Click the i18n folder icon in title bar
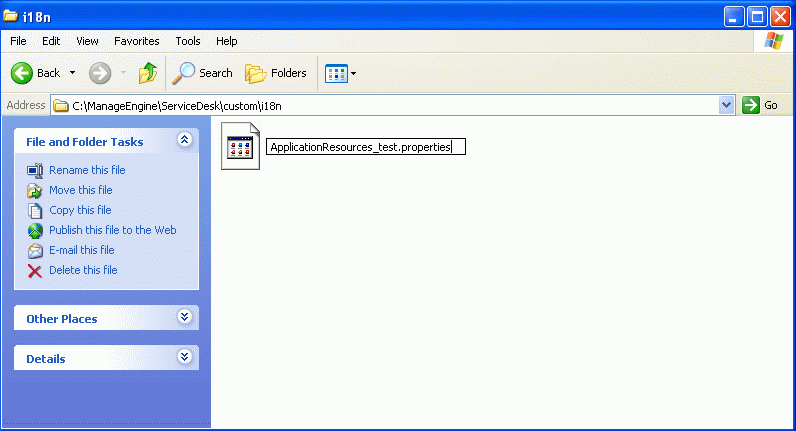This screenshot has width=796, height=431. pyautogui.click(x=11, y=16)
